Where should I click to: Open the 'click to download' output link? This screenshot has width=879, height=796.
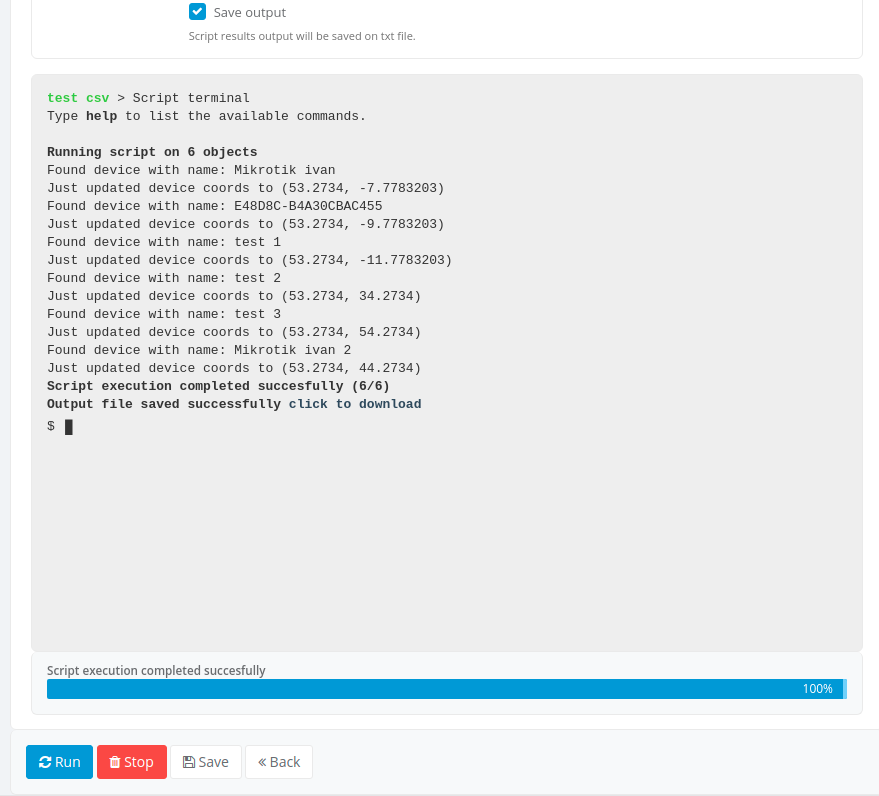tap(355, 404)
